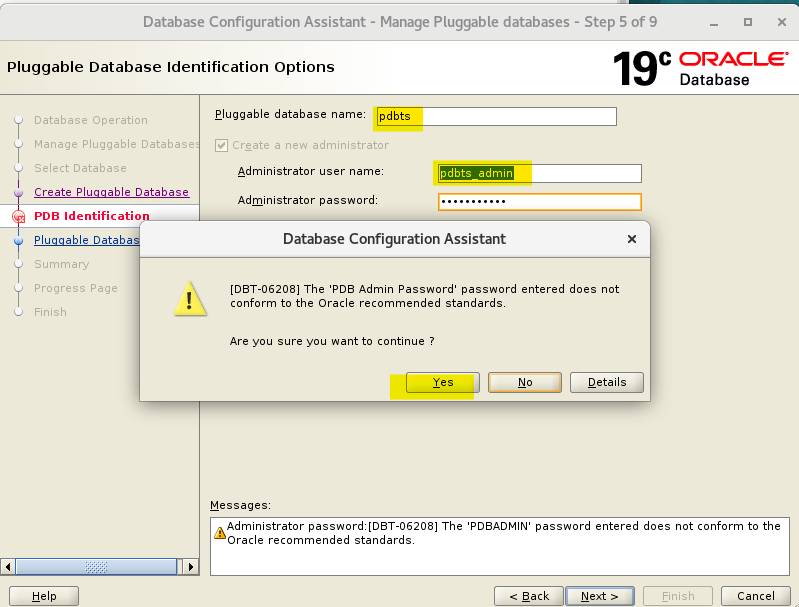
Task: Select the Progress Page step
Action: 75,288
